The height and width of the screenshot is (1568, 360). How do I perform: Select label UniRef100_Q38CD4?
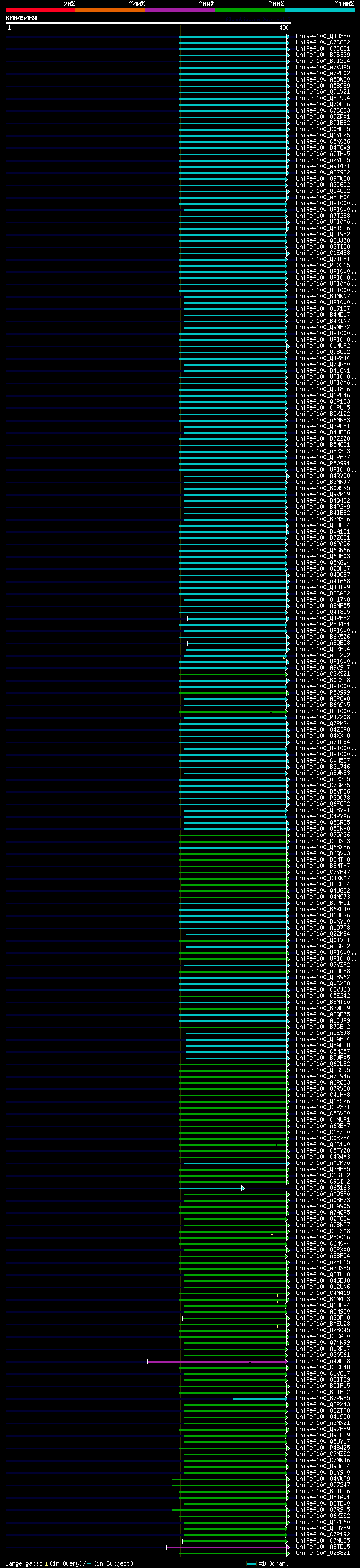(x=323, y=525)
